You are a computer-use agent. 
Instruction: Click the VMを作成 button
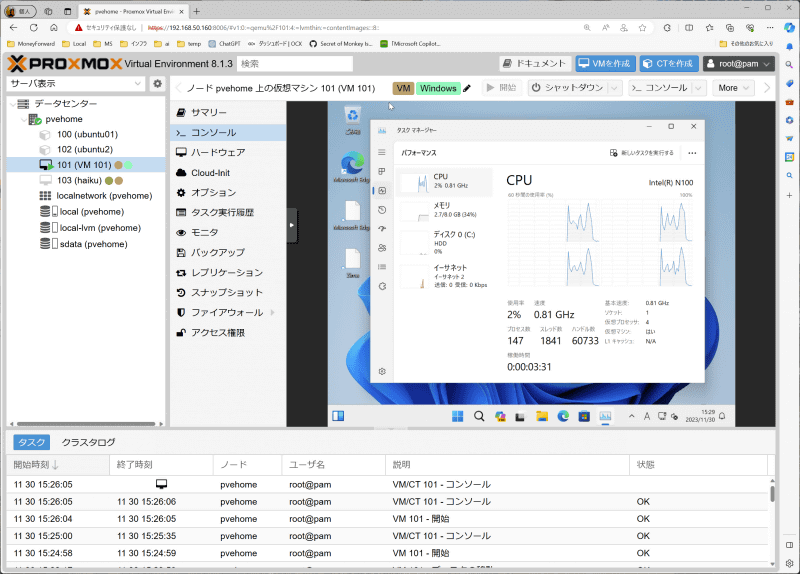pyautogui.click(x=606, y=64)
